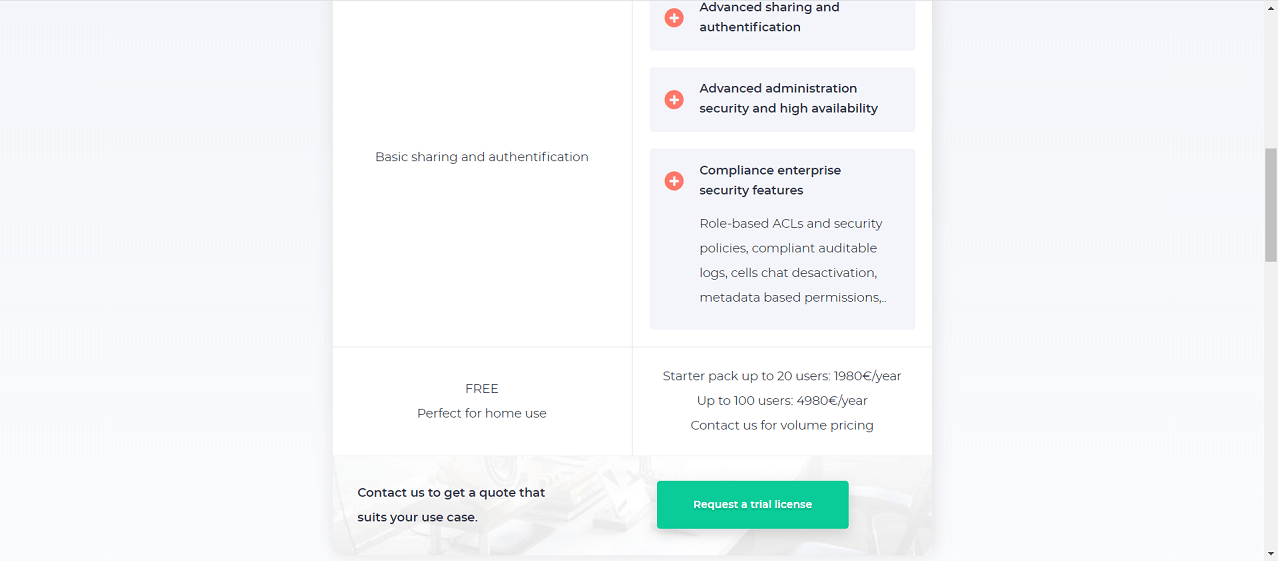
Task: Click the plus icon beside Compliance enterprise security features
Action: (674, 181)
